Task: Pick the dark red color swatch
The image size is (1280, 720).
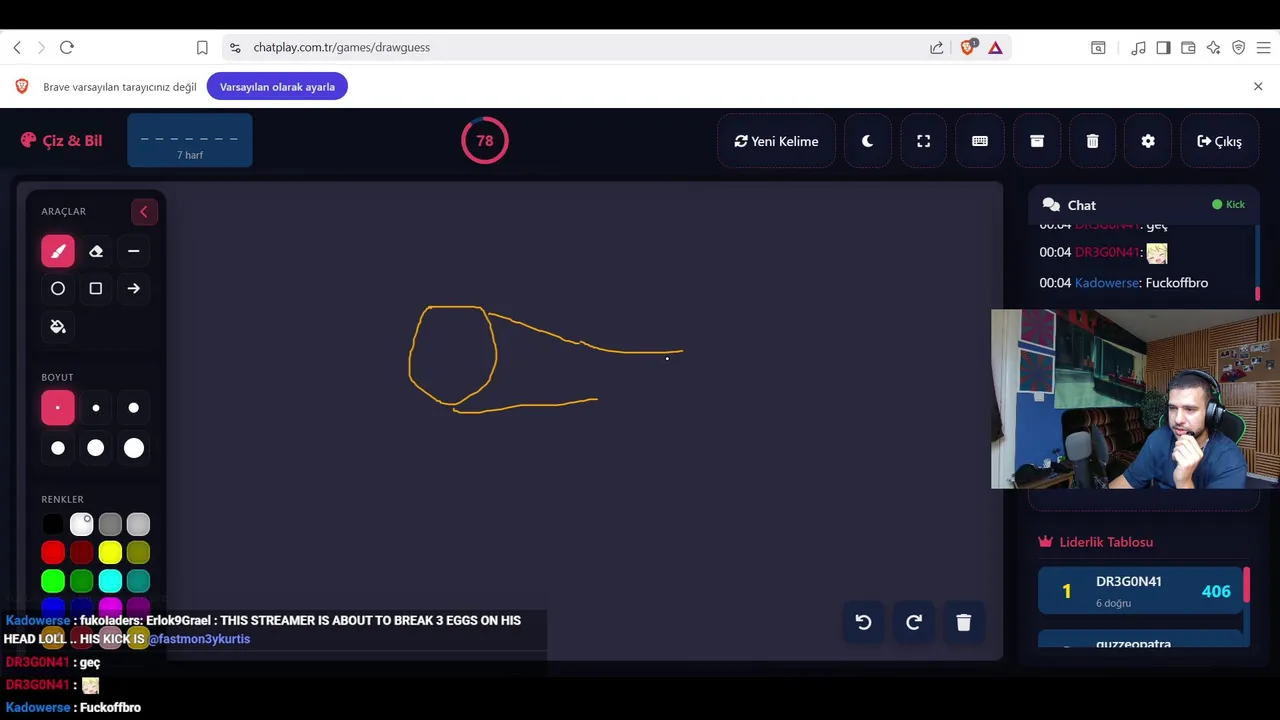Action: coord(82,552)
